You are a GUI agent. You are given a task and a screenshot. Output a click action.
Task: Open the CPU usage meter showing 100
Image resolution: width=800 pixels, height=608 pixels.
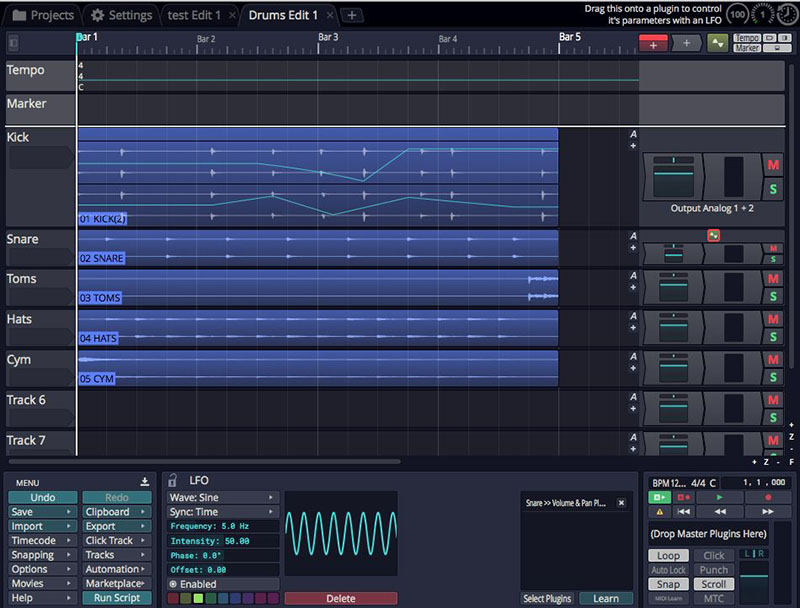click(x=737, y=14)
